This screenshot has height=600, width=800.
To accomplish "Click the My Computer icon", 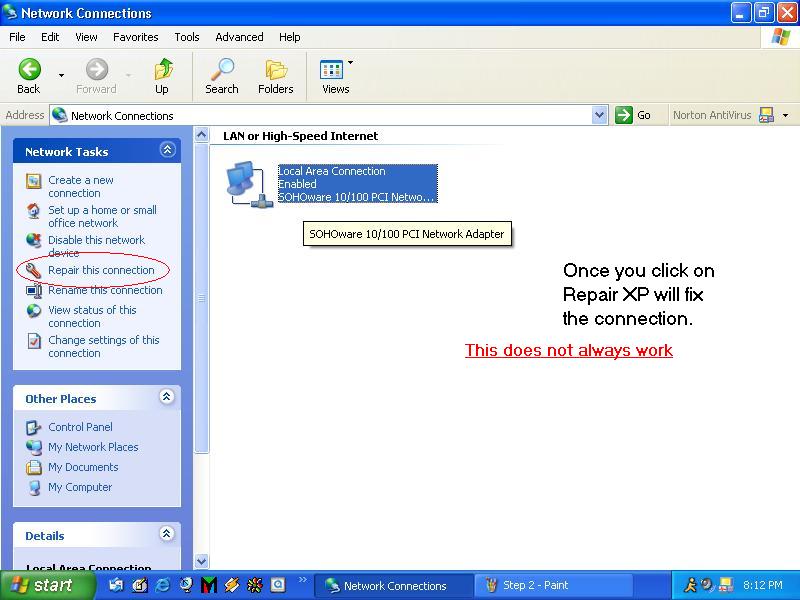I will tap(34, 487).
